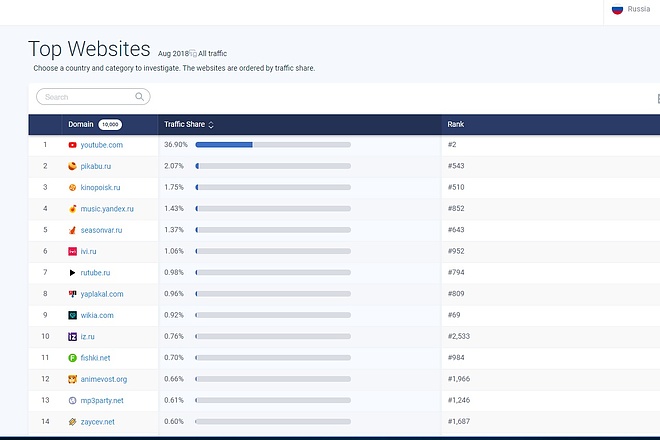The height and width of the screenshot is (440, 660).
Task: Click the #543 rank cell
Action: coord(456,166)
